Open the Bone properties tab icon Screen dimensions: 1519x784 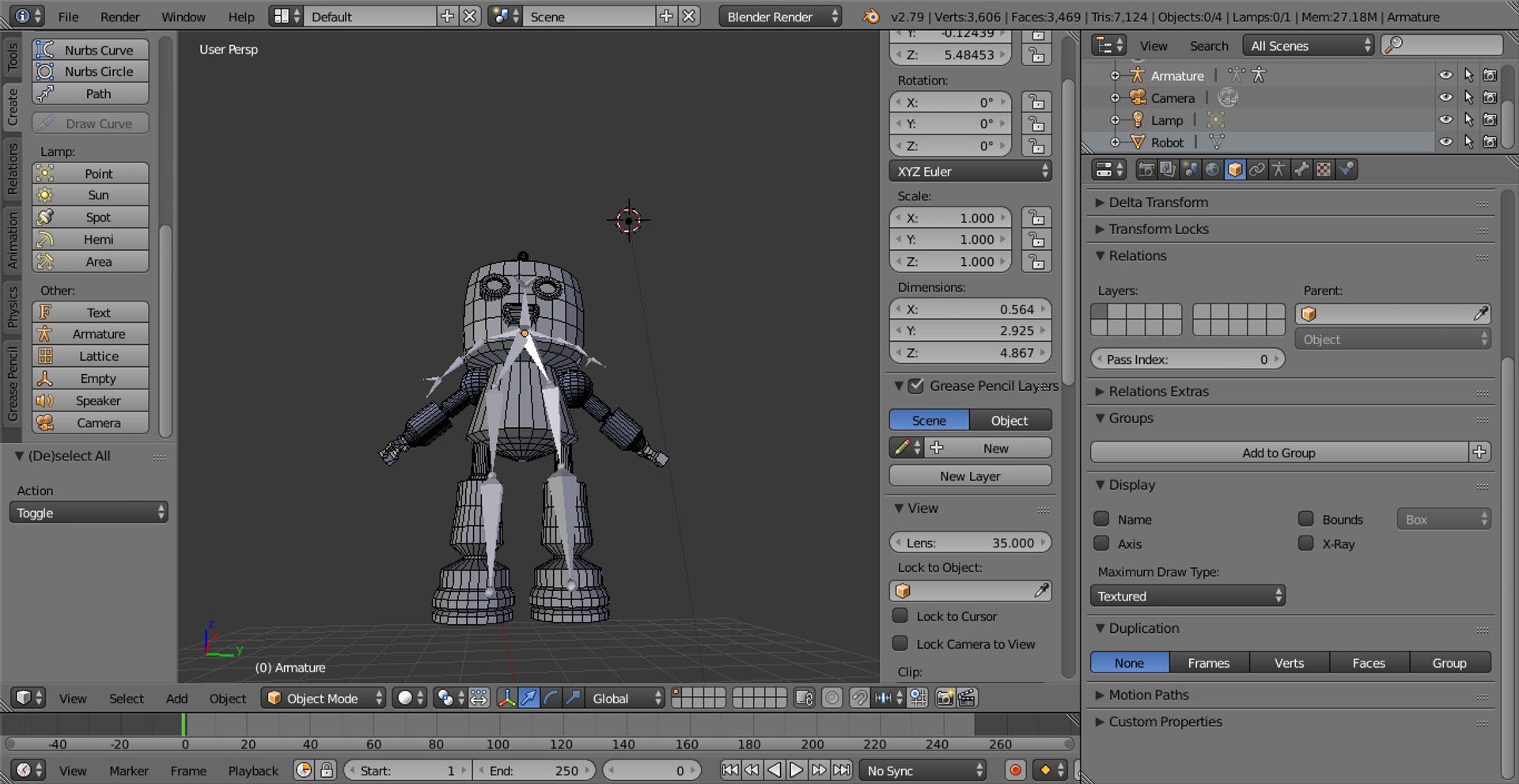coord(1301,169)
